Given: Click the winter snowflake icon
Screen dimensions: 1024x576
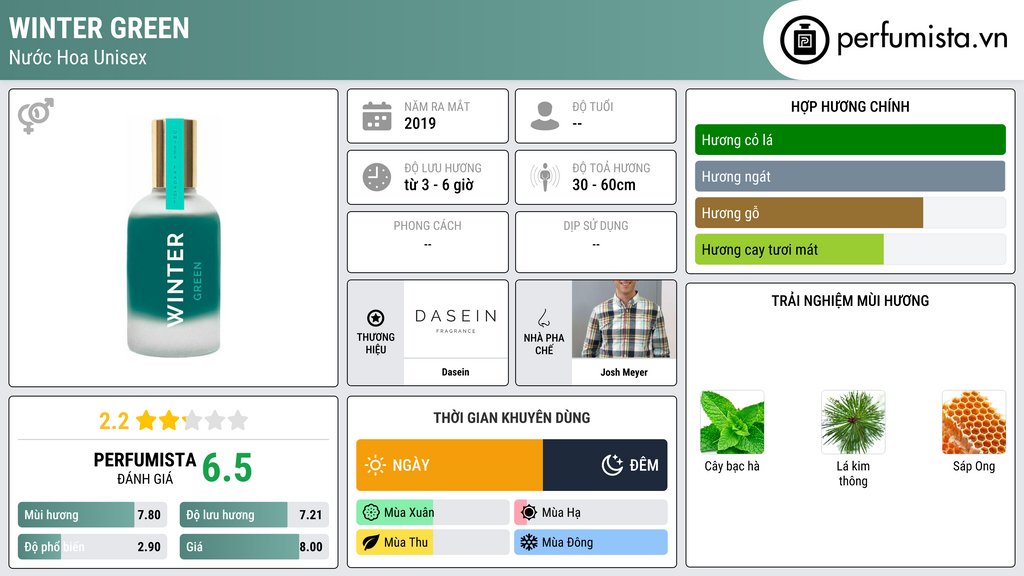Looking at the screenshot, I should [x=529, y=543].
